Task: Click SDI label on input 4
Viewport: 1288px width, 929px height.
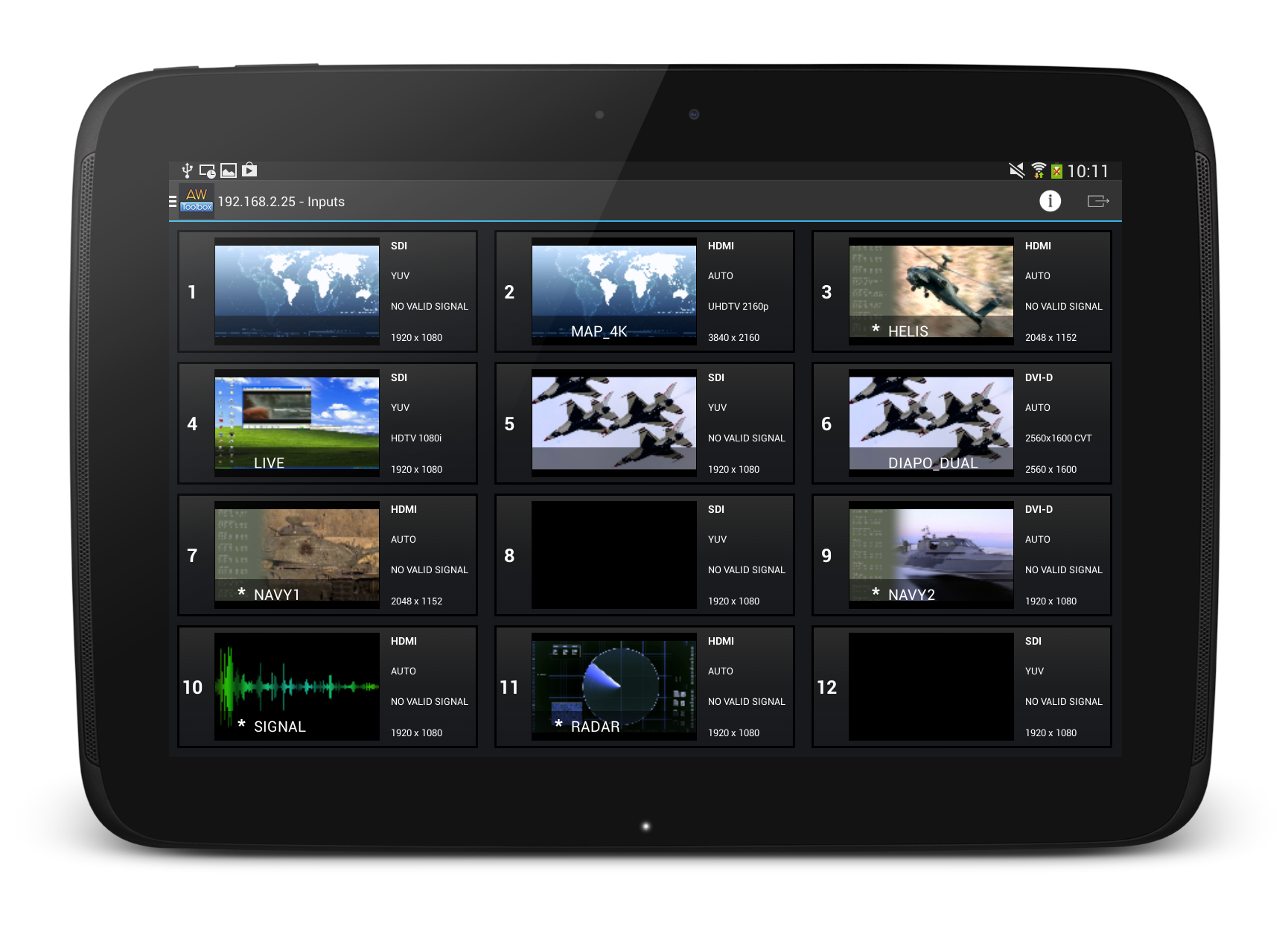Action: coord(399,378)
